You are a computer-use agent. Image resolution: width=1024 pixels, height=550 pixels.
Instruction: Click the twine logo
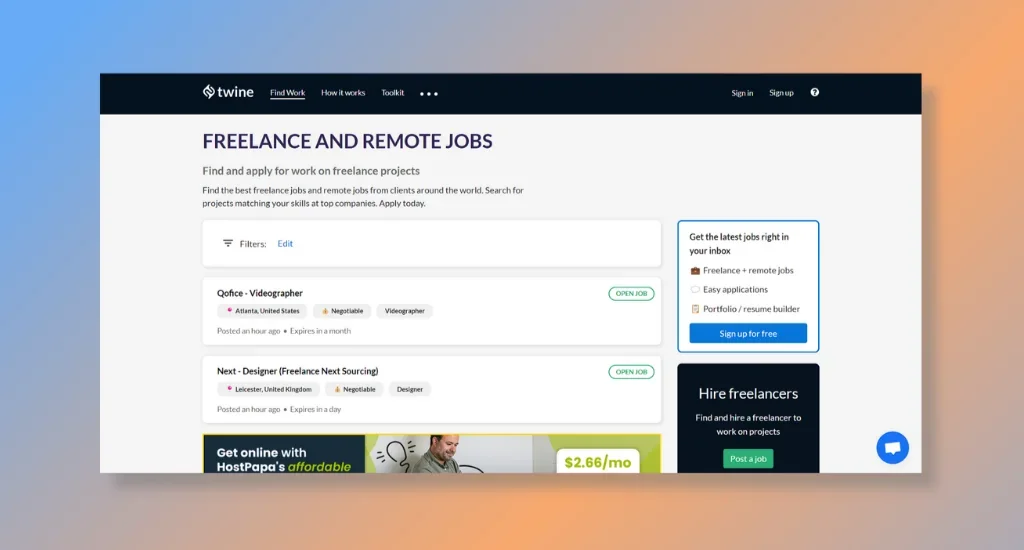[228, 93]
